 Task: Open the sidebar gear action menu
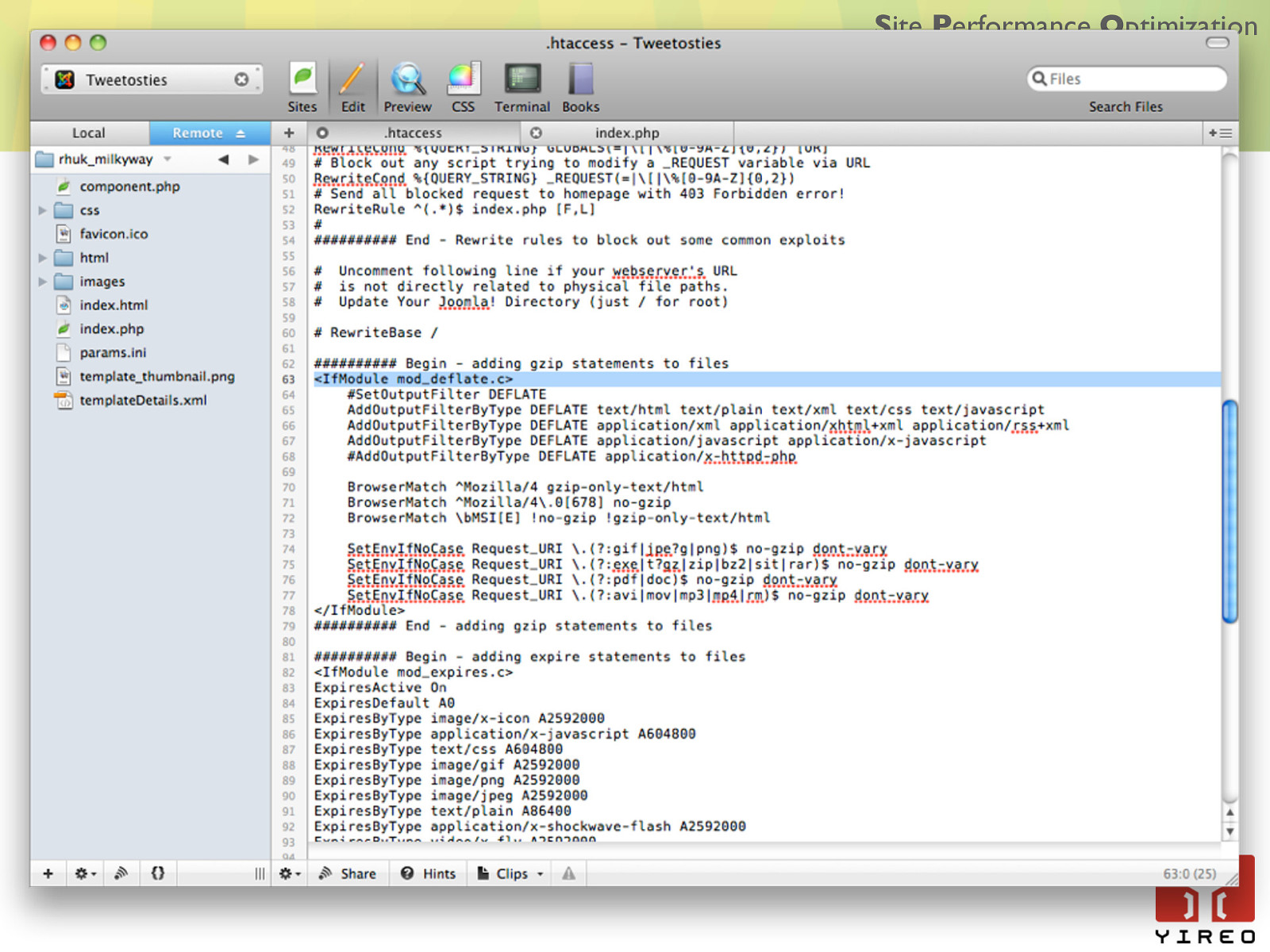pos(85,873)
